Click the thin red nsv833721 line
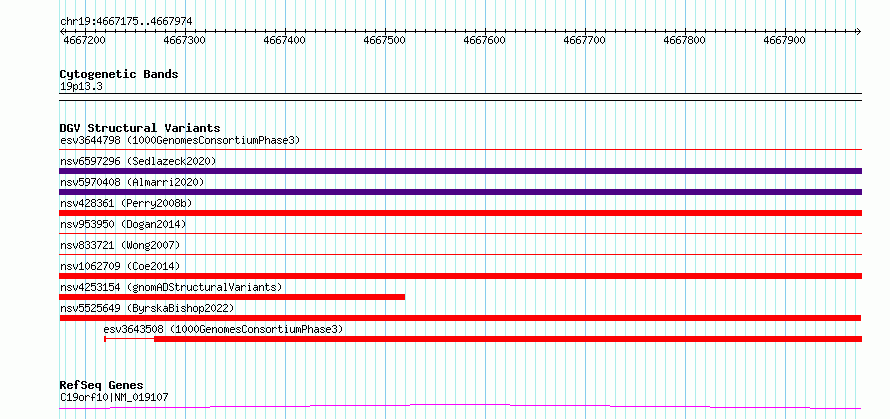The image size is (890, 419). coord(460,254)
